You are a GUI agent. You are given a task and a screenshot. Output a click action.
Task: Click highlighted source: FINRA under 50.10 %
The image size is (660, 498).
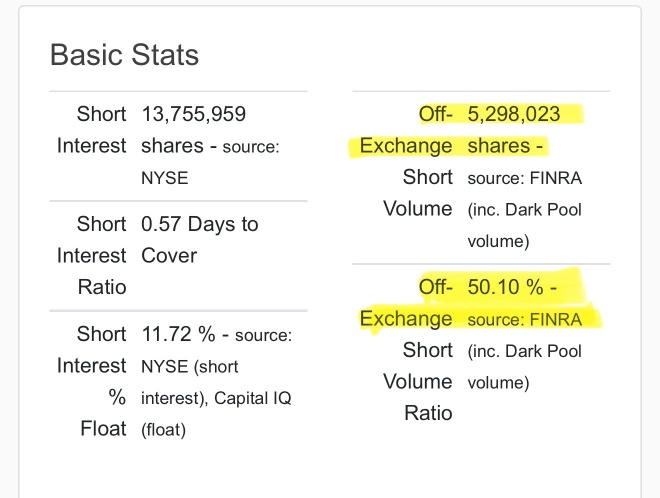[524, 320]
